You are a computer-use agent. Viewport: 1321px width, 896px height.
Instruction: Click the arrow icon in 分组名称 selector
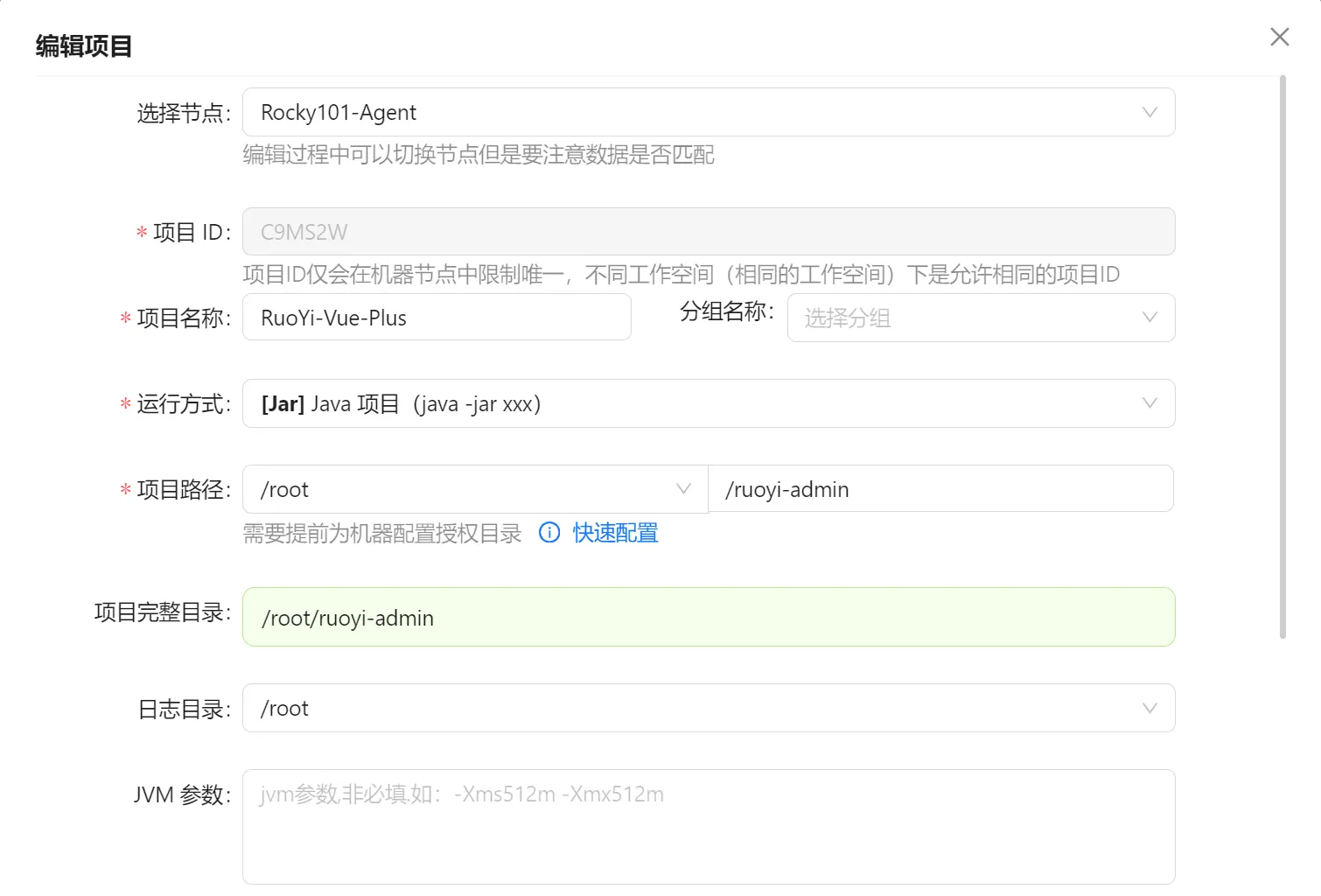tap(1150, 318)
